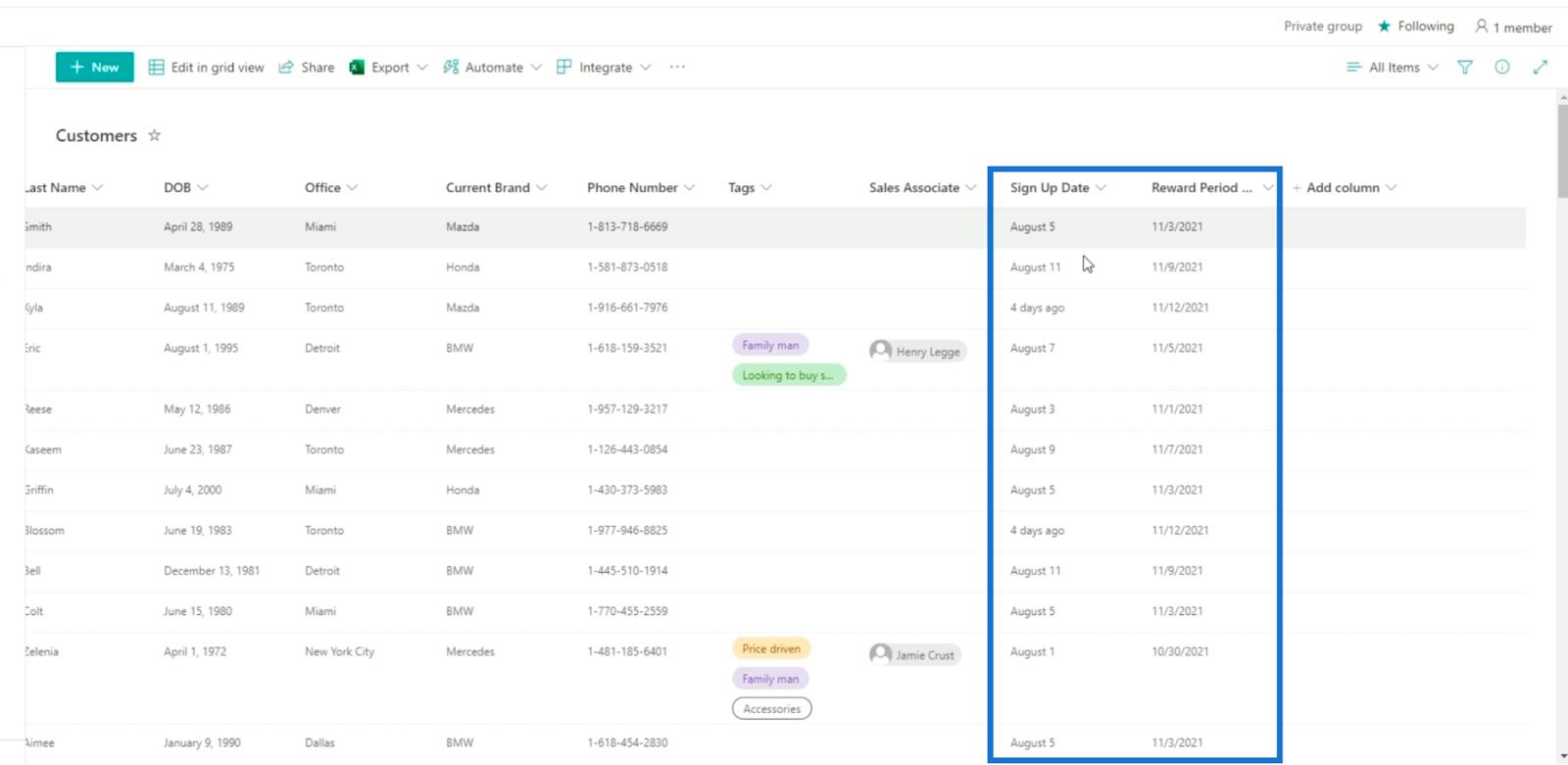The image size is (1568, 765).
Task: Click the Private group label
Action: point(1323,26)
